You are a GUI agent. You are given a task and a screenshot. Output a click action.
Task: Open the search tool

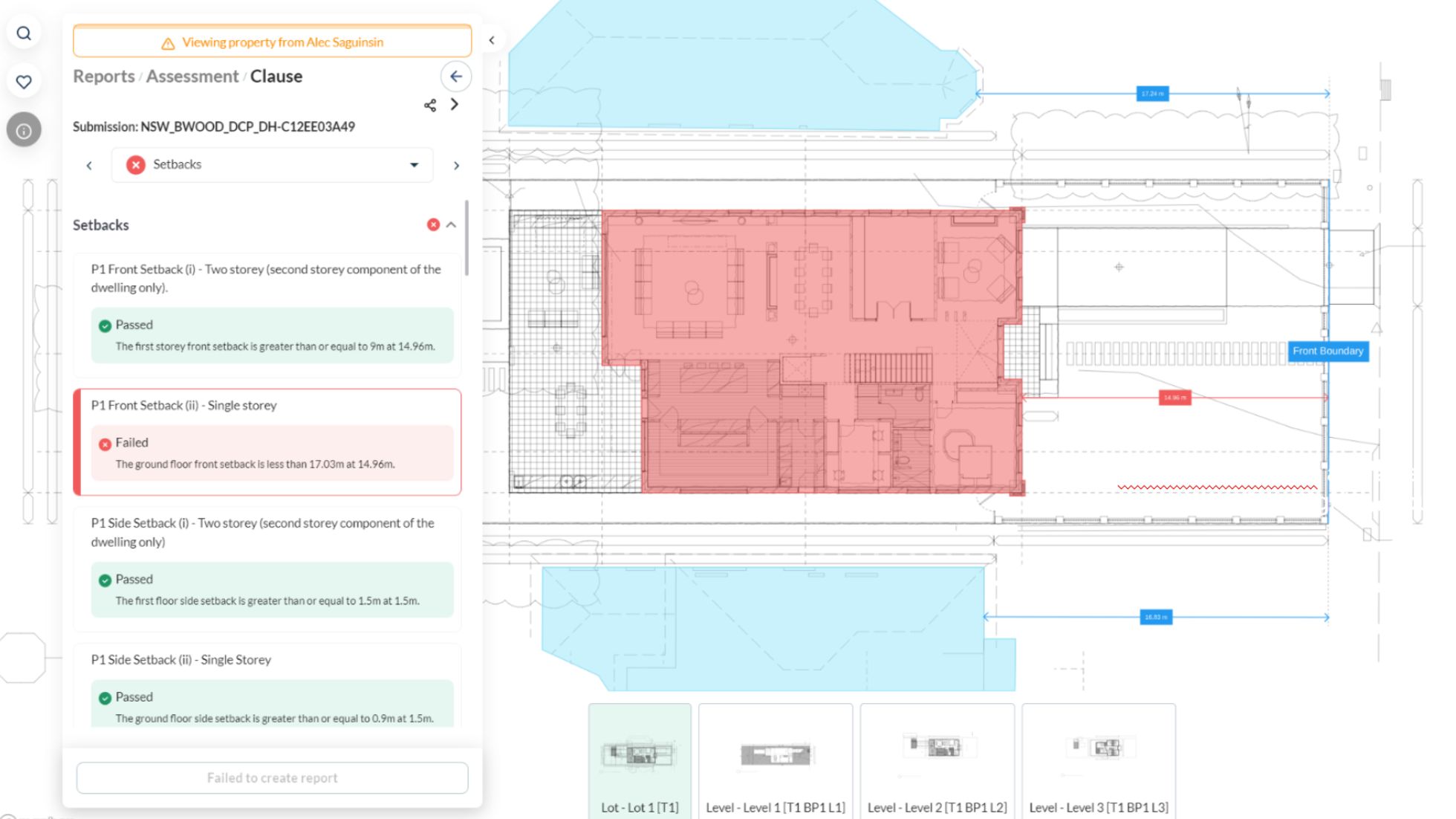coord(24,33)
